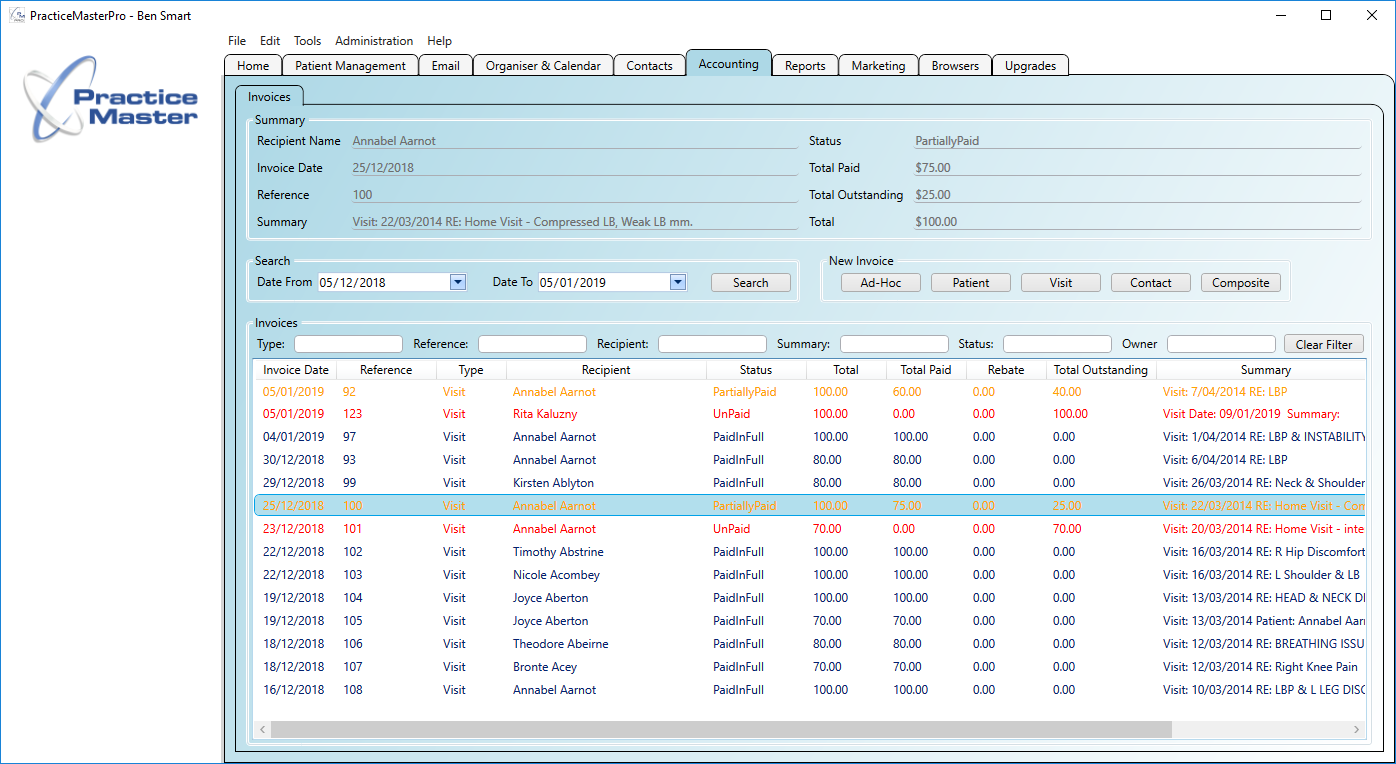Create a new Visit invoice
Viewport: 1396px width, 764px height.
point(1060,282)
